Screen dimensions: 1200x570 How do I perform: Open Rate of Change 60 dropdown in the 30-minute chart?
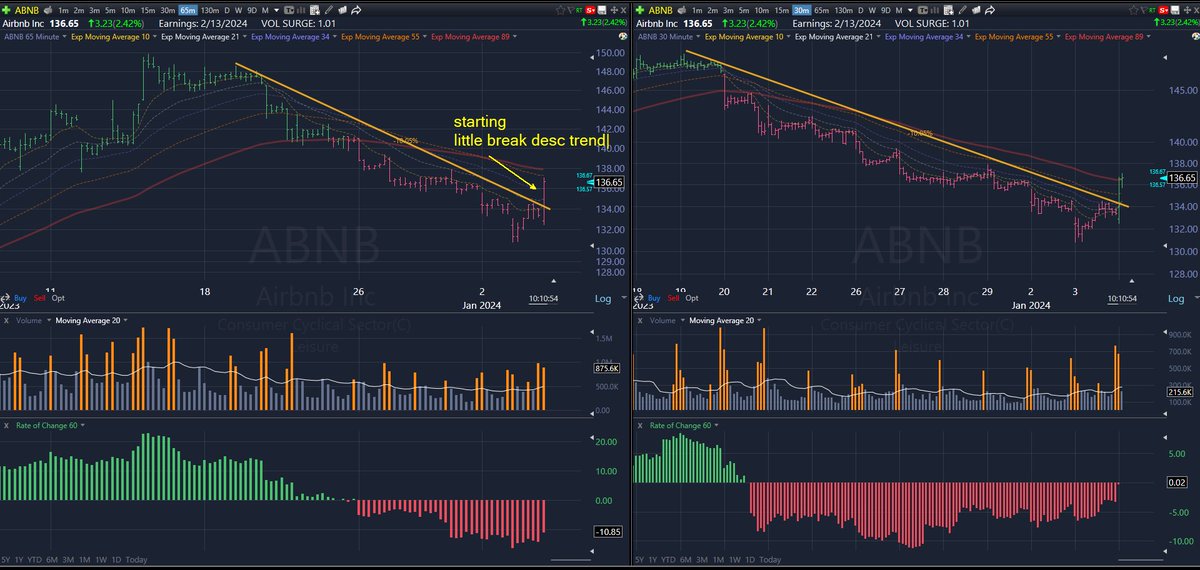(718, 425)
